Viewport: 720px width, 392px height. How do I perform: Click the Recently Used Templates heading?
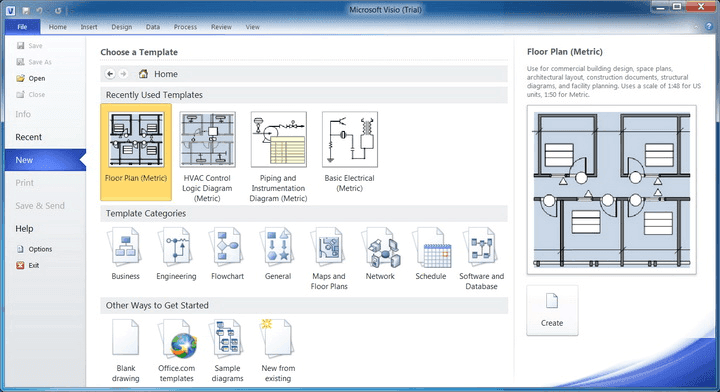point(154,95)
